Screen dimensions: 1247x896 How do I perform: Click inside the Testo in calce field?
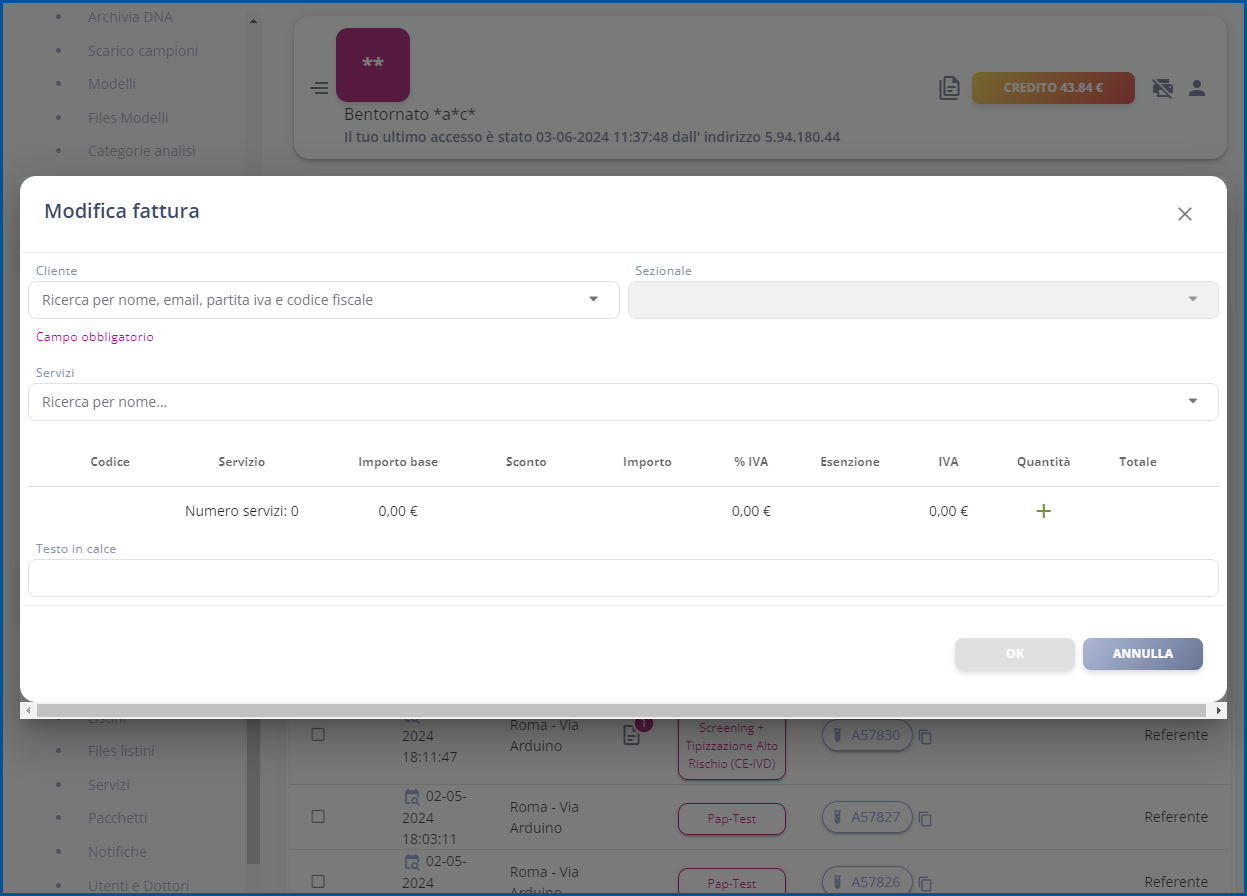click(623, 578)
